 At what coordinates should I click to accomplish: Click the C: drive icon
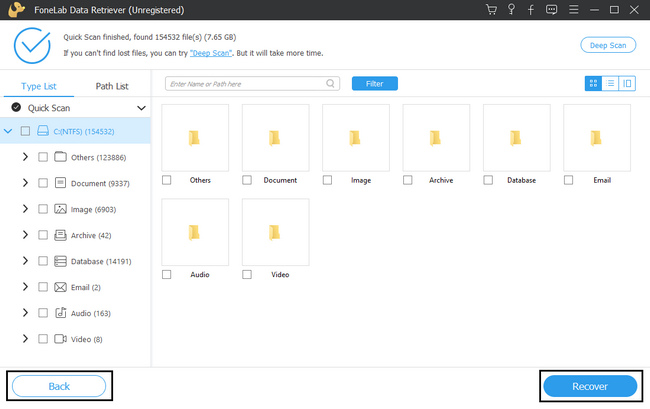43,131
